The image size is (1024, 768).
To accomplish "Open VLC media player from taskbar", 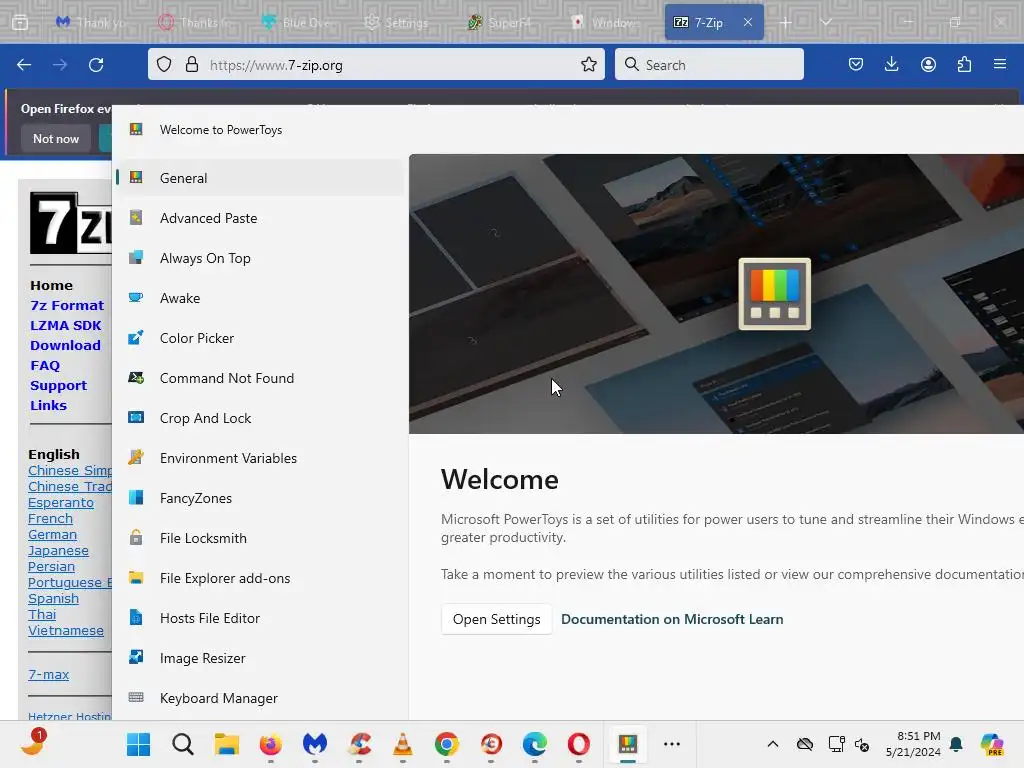I will 402,744.
